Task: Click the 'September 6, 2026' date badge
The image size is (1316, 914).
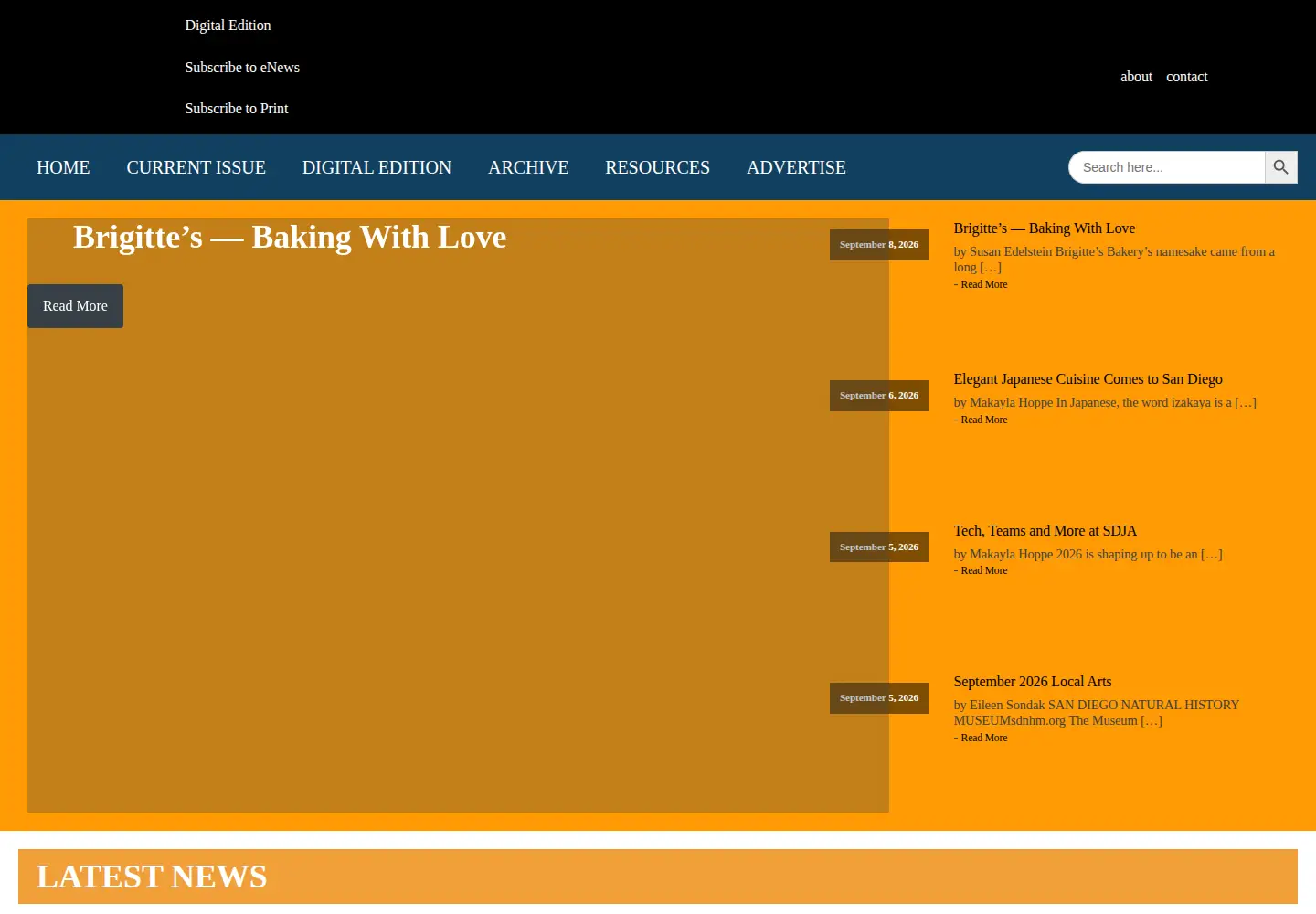Action: tap(879, 396)
